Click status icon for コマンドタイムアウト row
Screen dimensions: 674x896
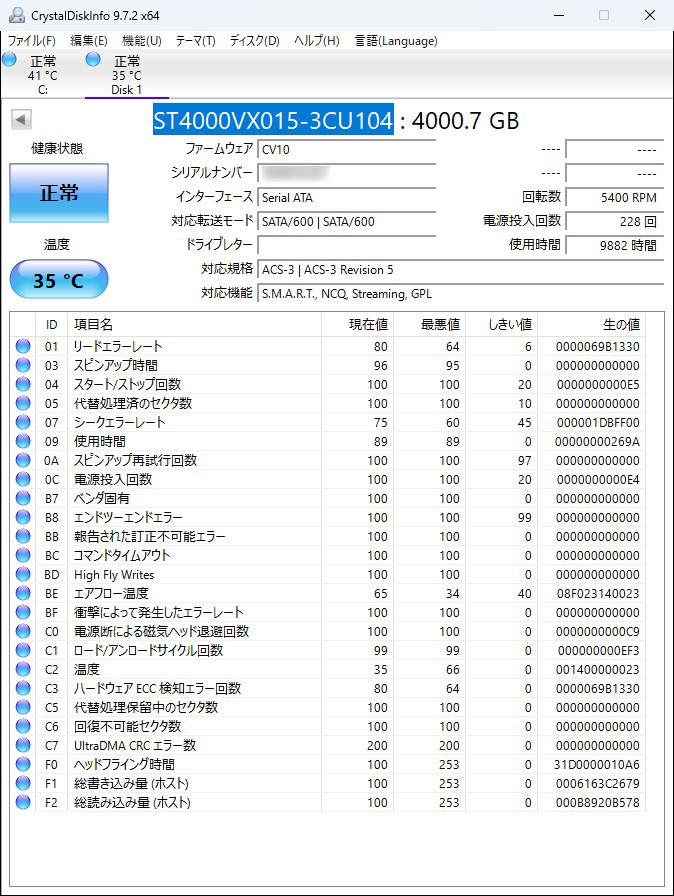point(23,555)
